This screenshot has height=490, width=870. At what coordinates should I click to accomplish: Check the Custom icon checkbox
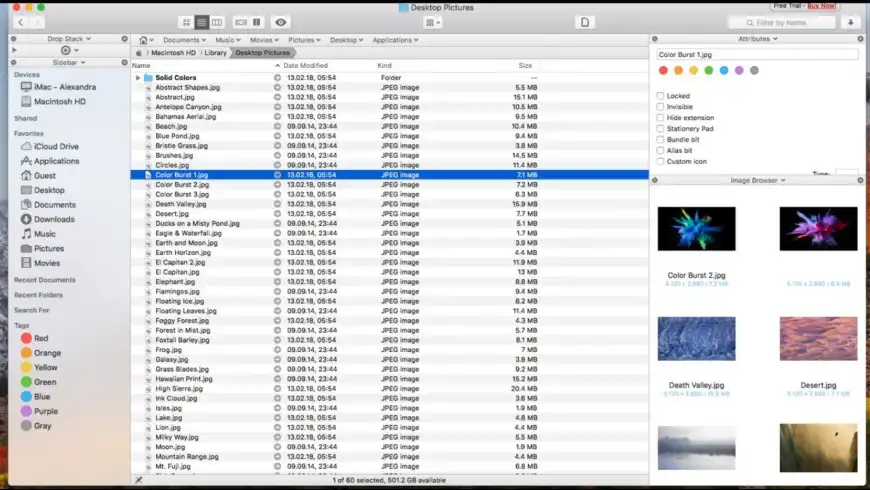[660, 161]
